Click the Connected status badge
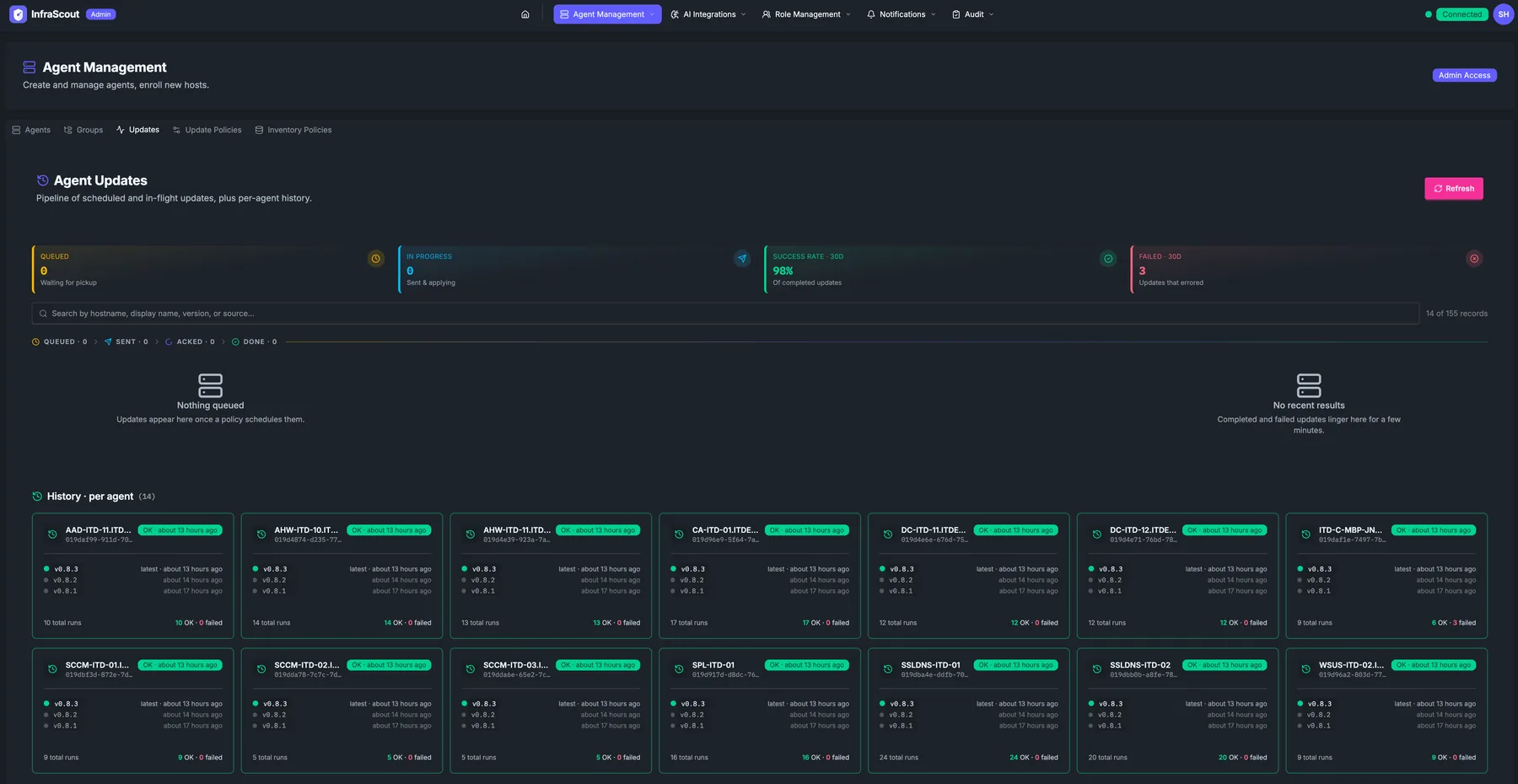This screenshot has height=784, width=1518. pos(1461,14)
